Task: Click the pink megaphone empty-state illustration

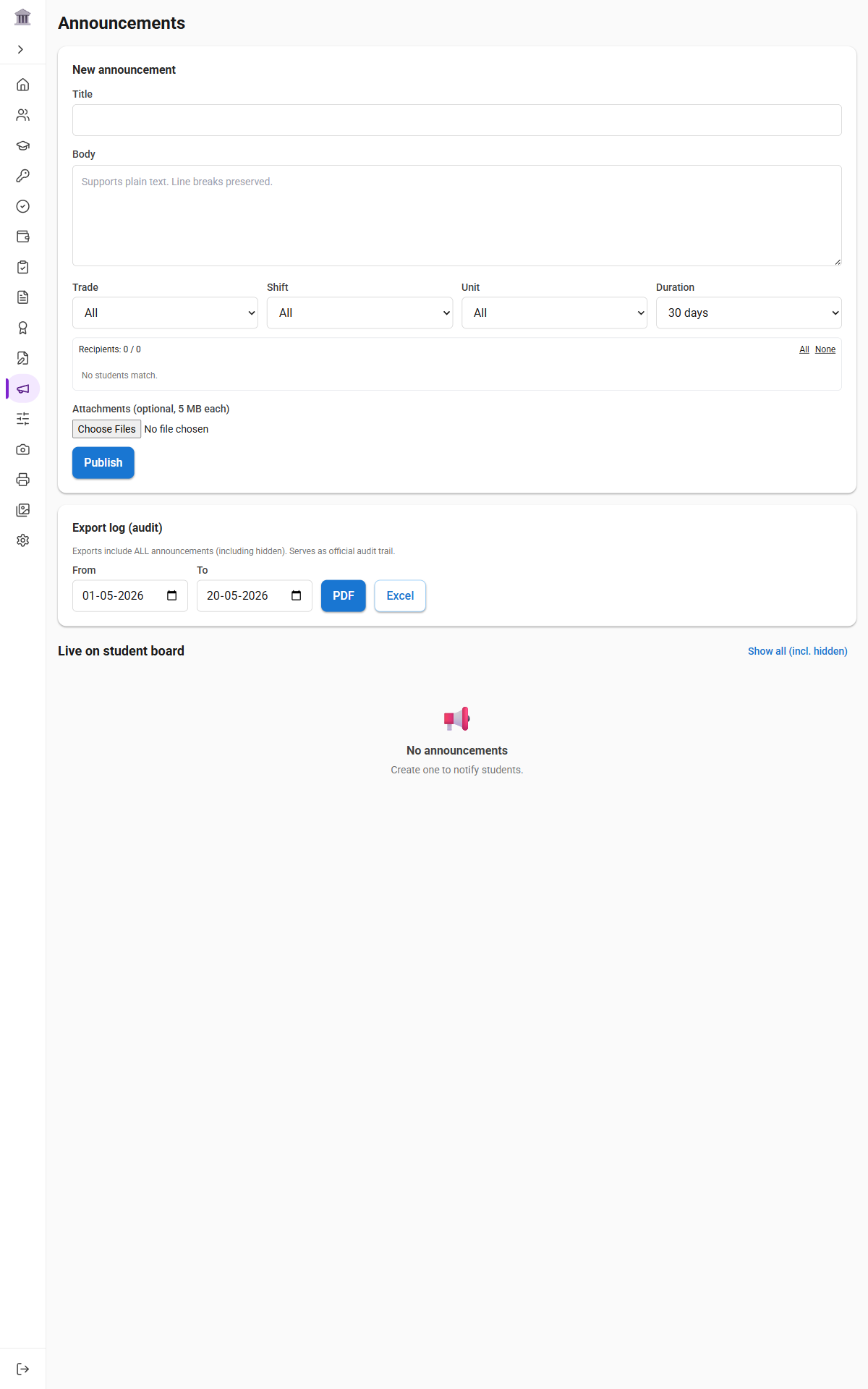Action: point(457,718)
